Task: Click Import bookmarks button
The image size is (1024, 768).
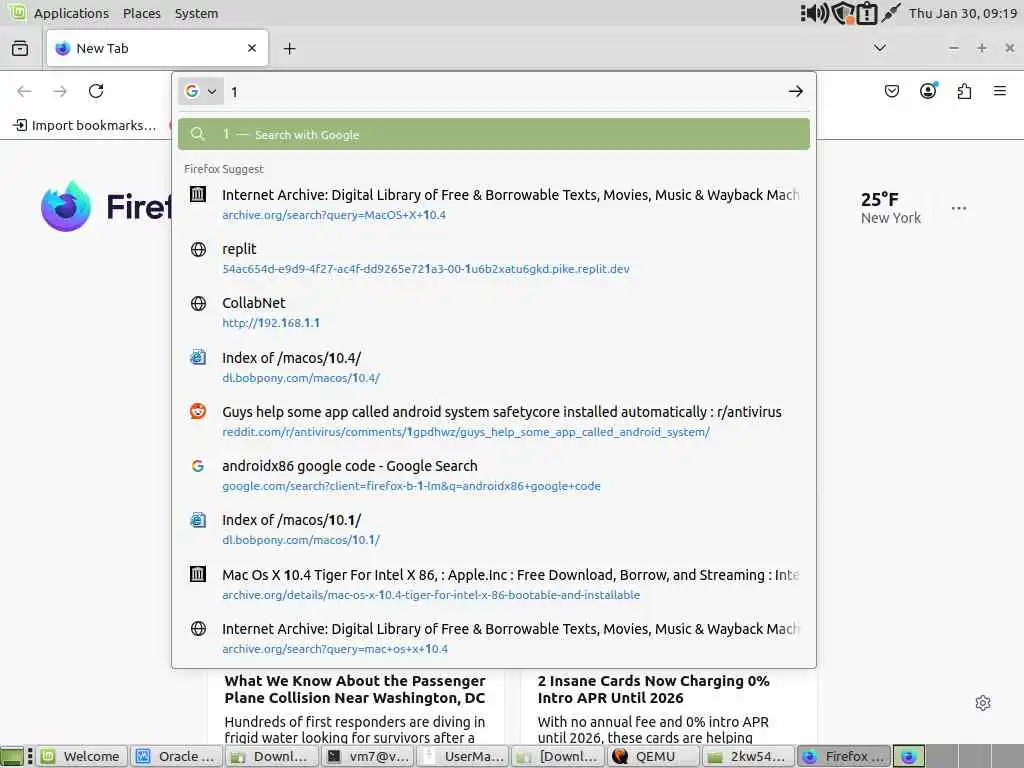Action: pos(85,125)
